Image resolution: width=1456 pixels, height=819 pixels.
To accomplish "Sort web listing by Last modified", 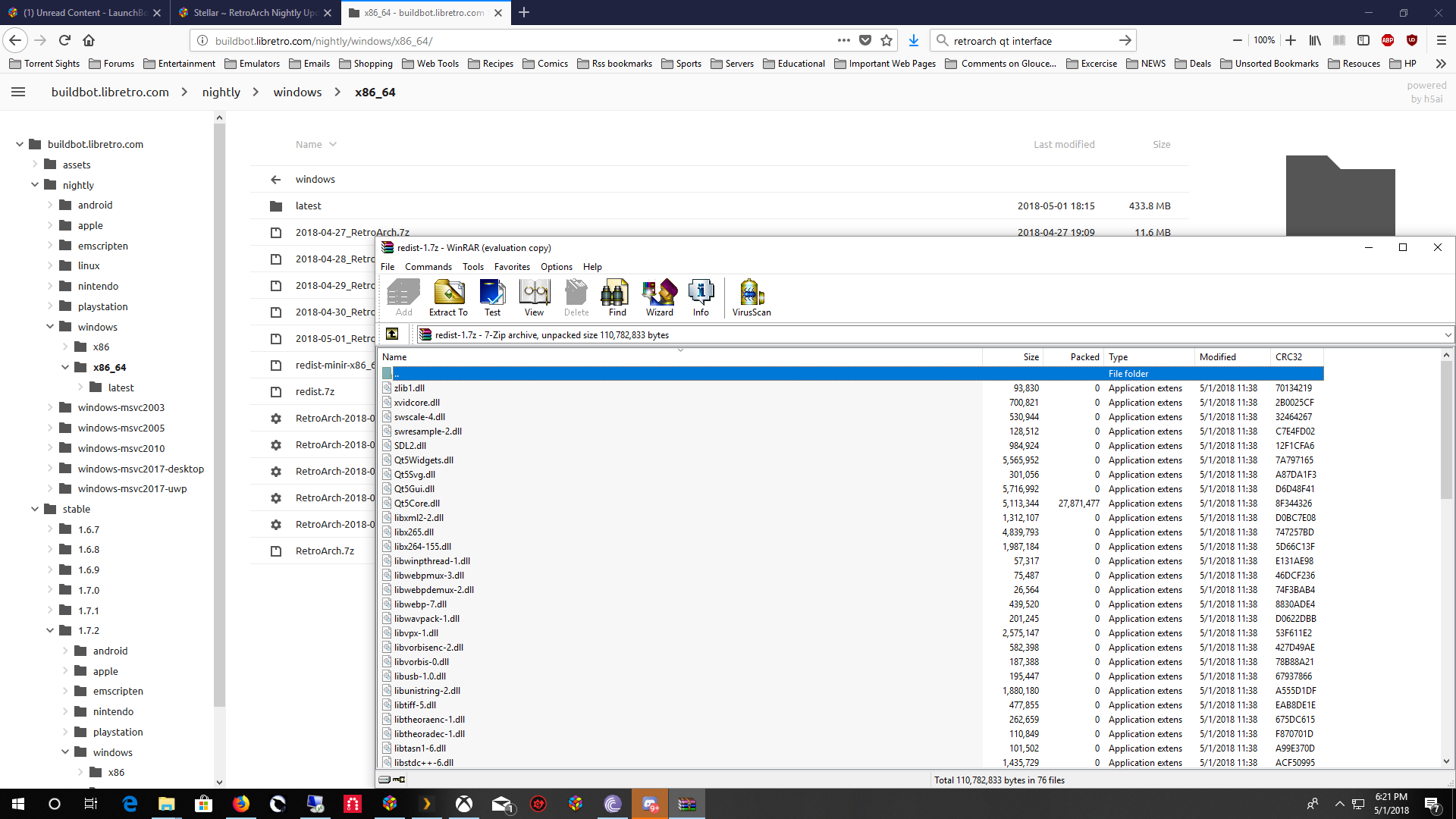I will coord(1064,144).
